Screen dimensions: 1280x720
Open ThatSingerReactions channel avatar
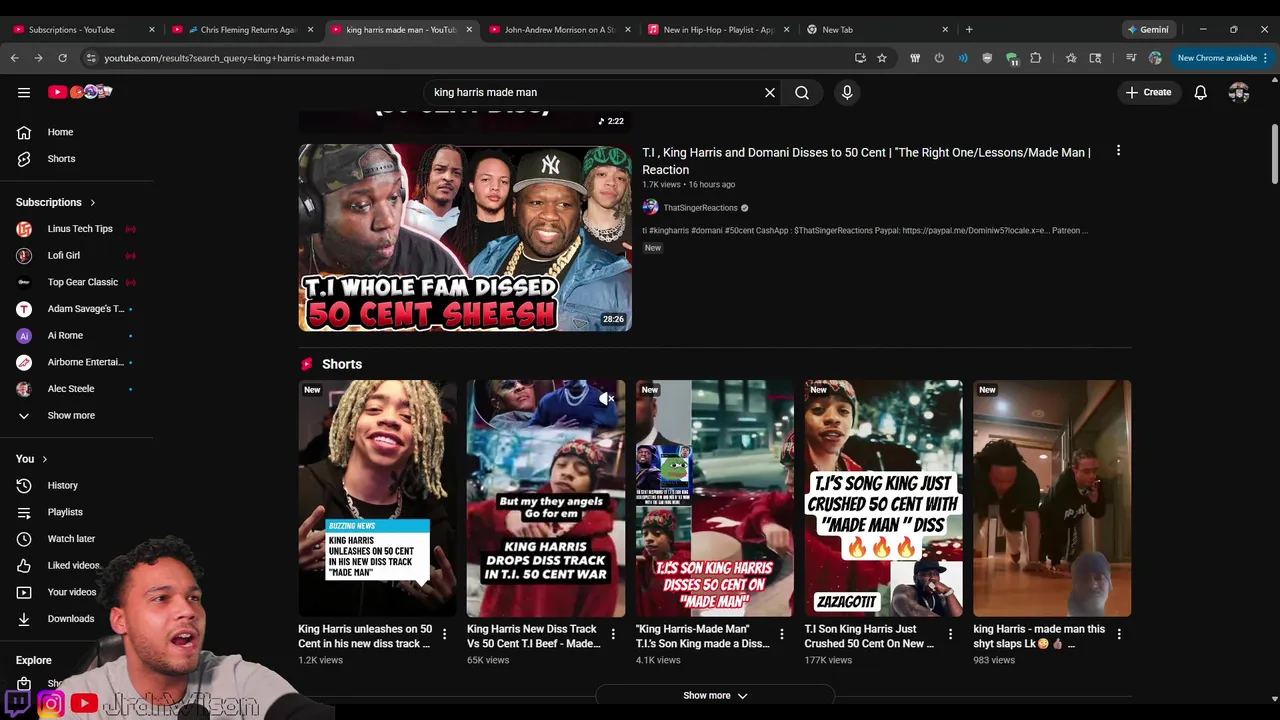click(x=650, y=207)
